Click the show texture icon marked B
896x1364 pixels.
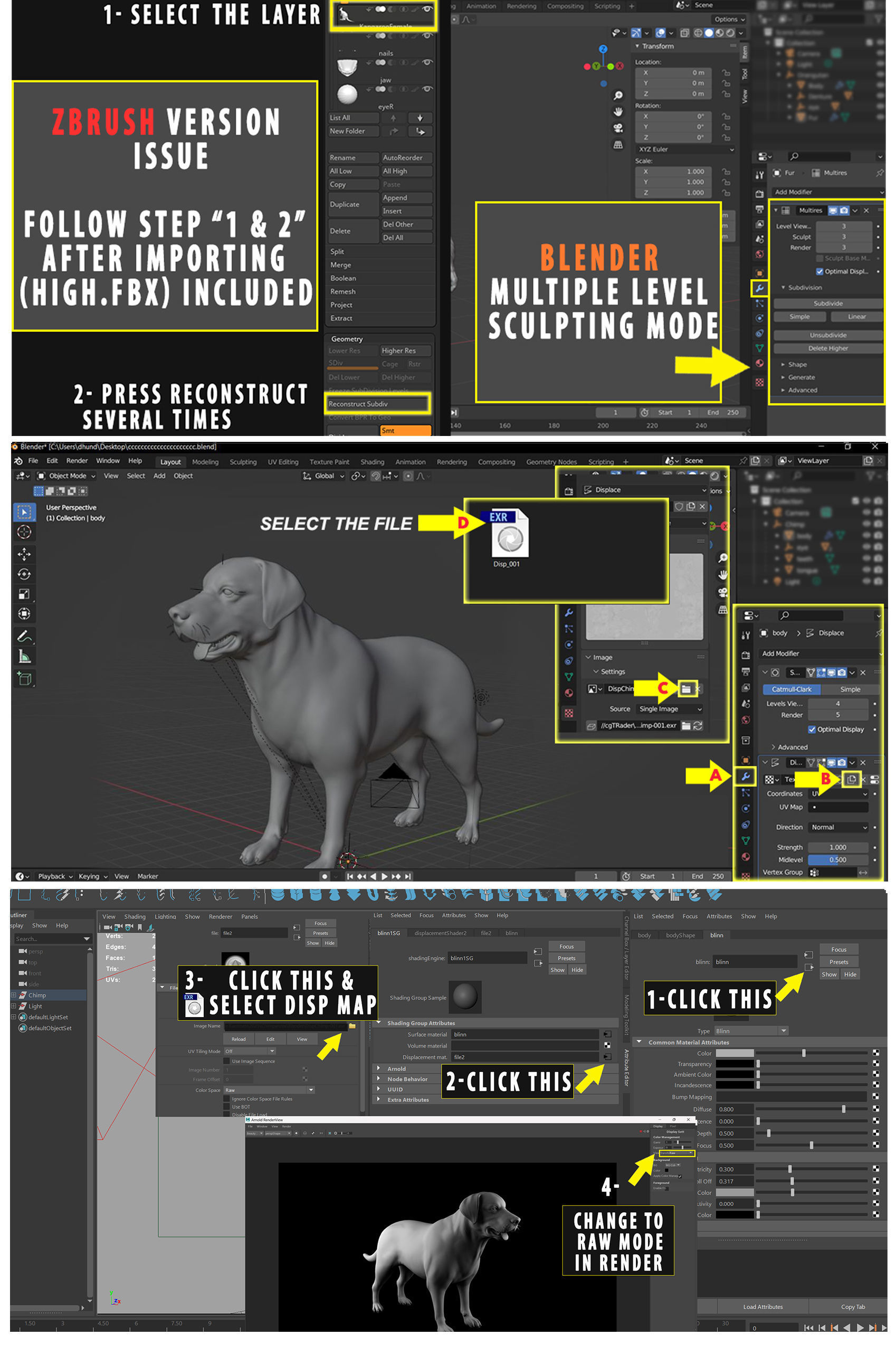(x=851, y=779)
